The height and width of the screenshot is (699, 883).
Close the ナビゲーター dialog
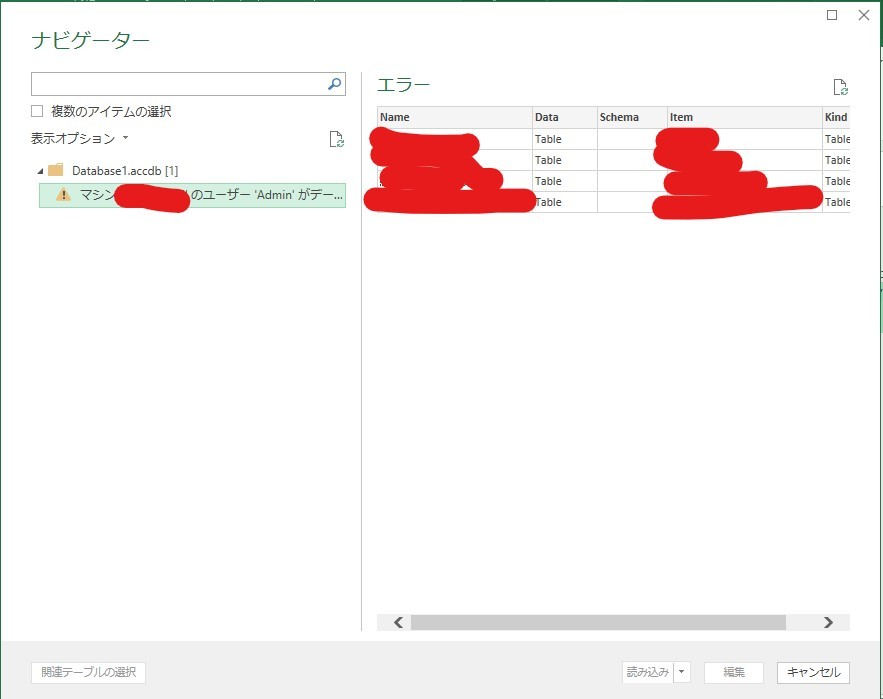864,15
